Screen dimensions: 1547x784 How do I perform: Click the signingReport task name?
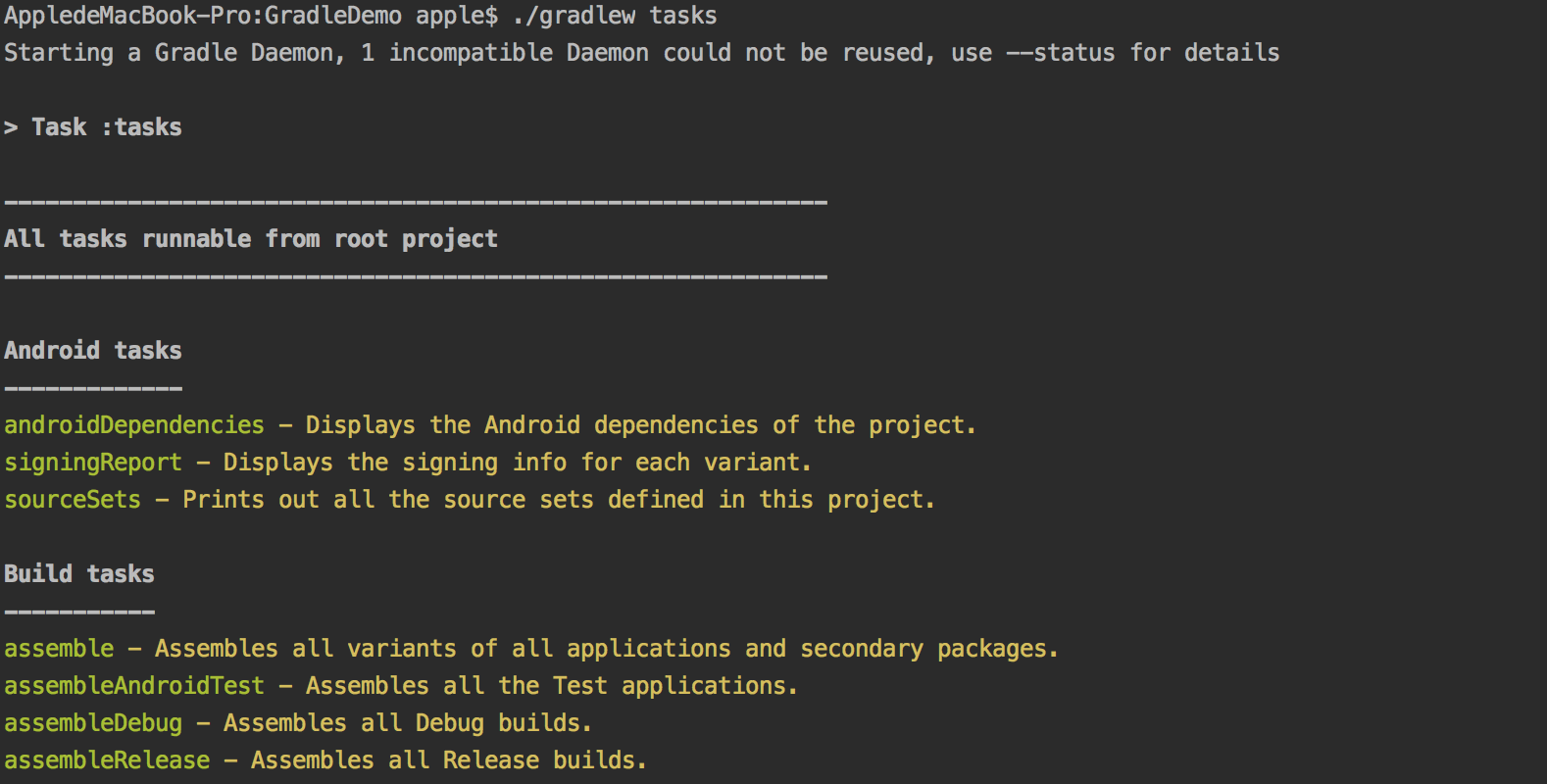pyautogui.click(x=93, y=463)
